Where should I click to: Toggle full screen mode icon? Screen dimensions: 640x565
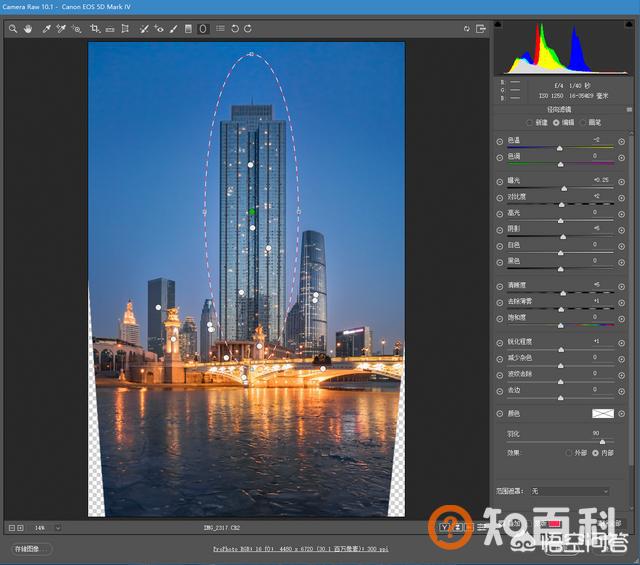(481, 29)
